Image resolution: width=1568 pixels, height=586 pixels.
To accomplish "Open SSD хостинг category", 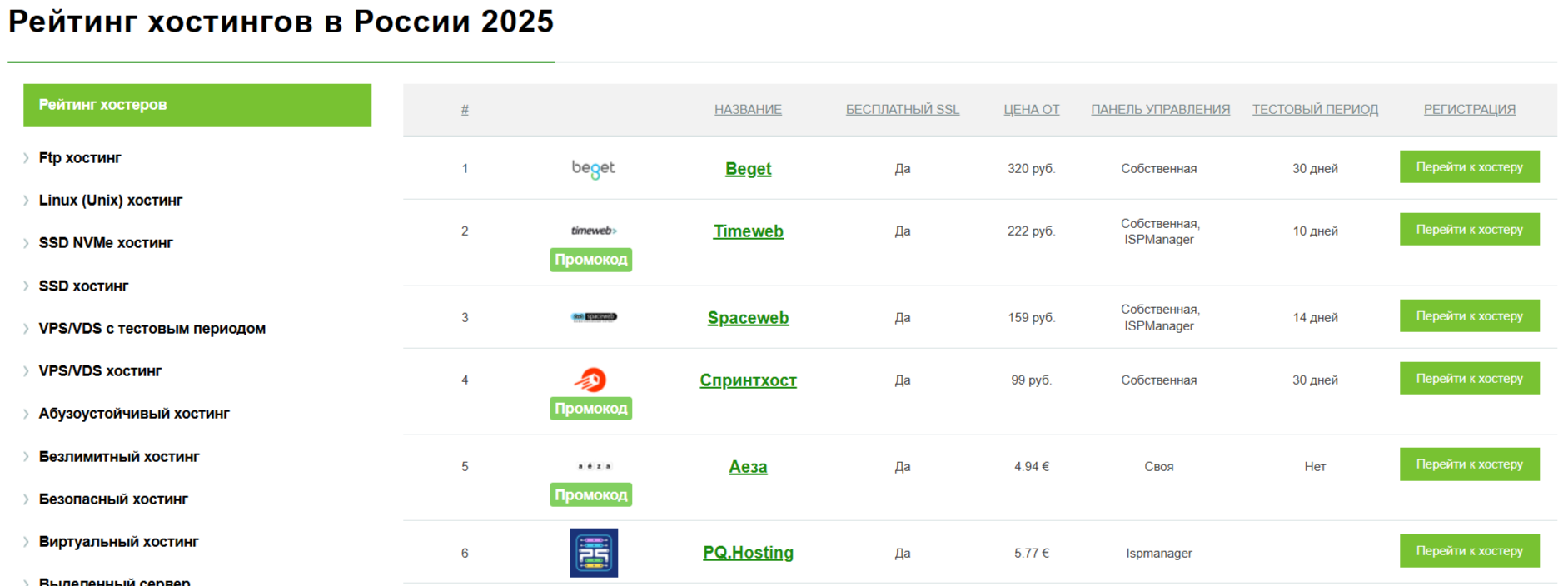I will coord(83,286).
